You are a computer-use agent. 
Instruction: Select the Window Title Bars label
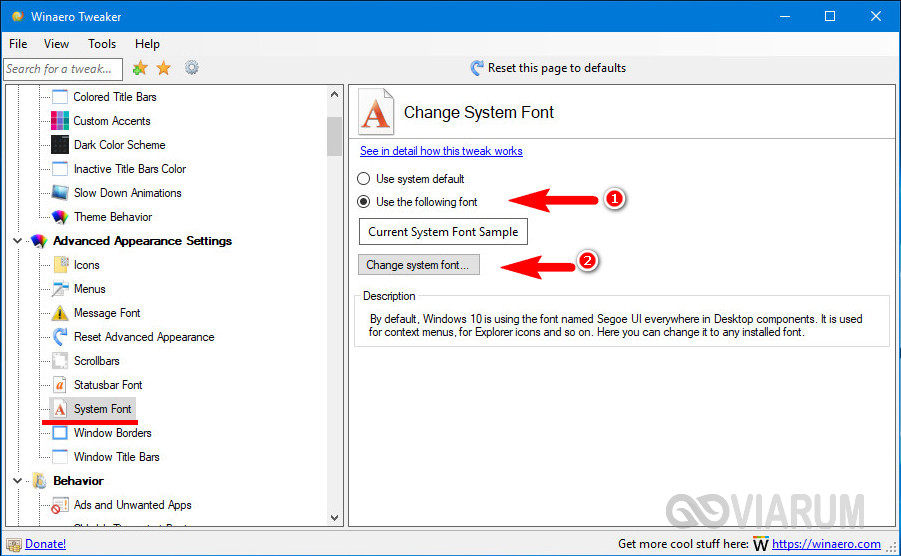click(117, 457)
